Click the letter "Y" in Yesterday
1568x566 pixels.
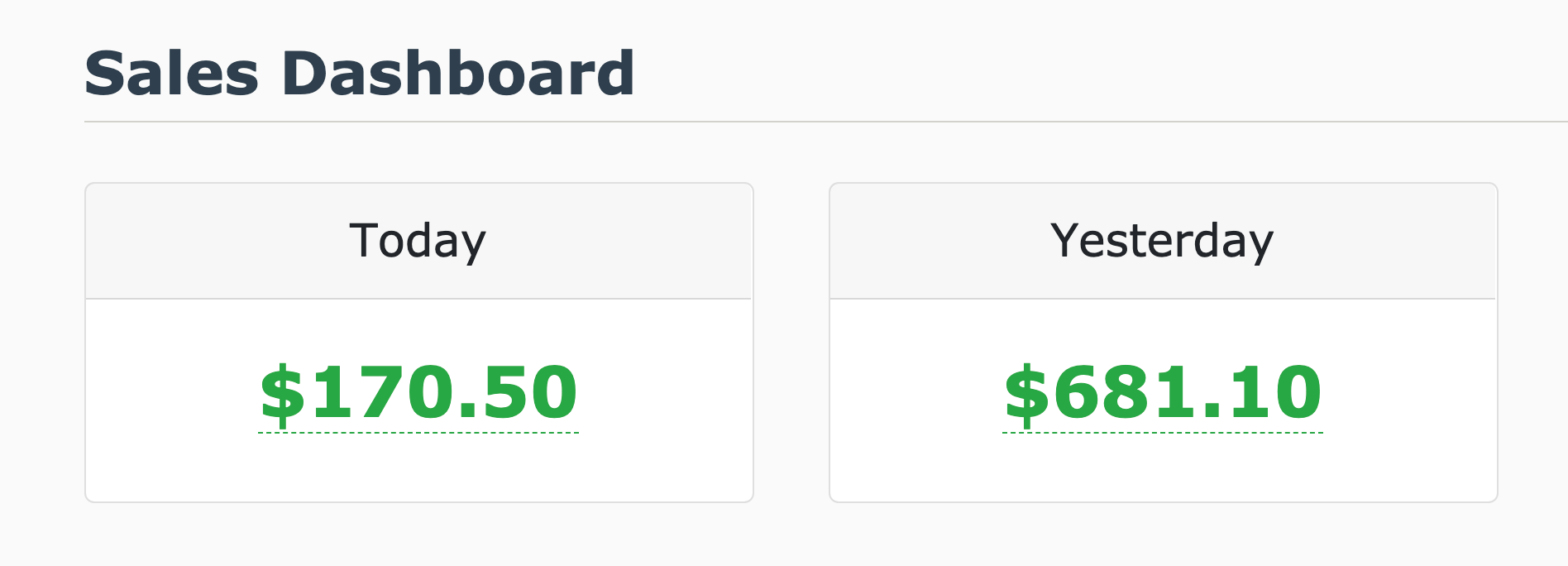point(1064,240)
